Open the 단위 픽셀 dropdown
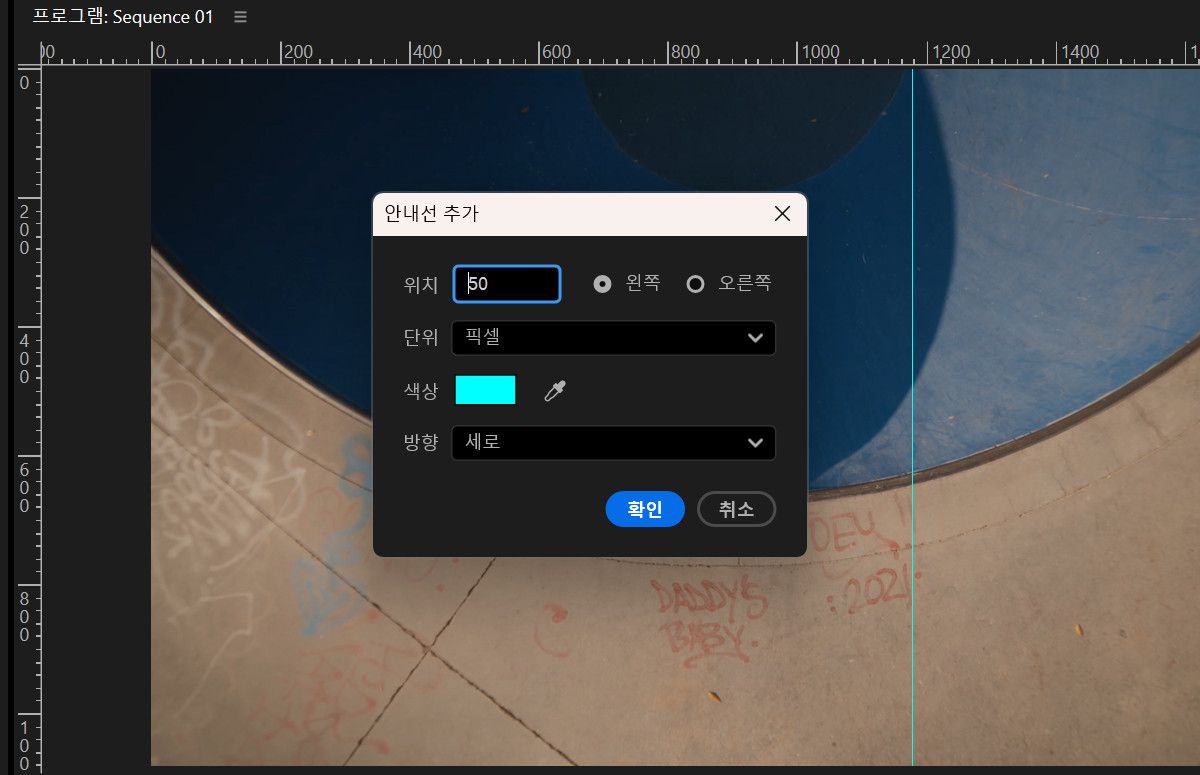1200x775 pixels. 614,338
